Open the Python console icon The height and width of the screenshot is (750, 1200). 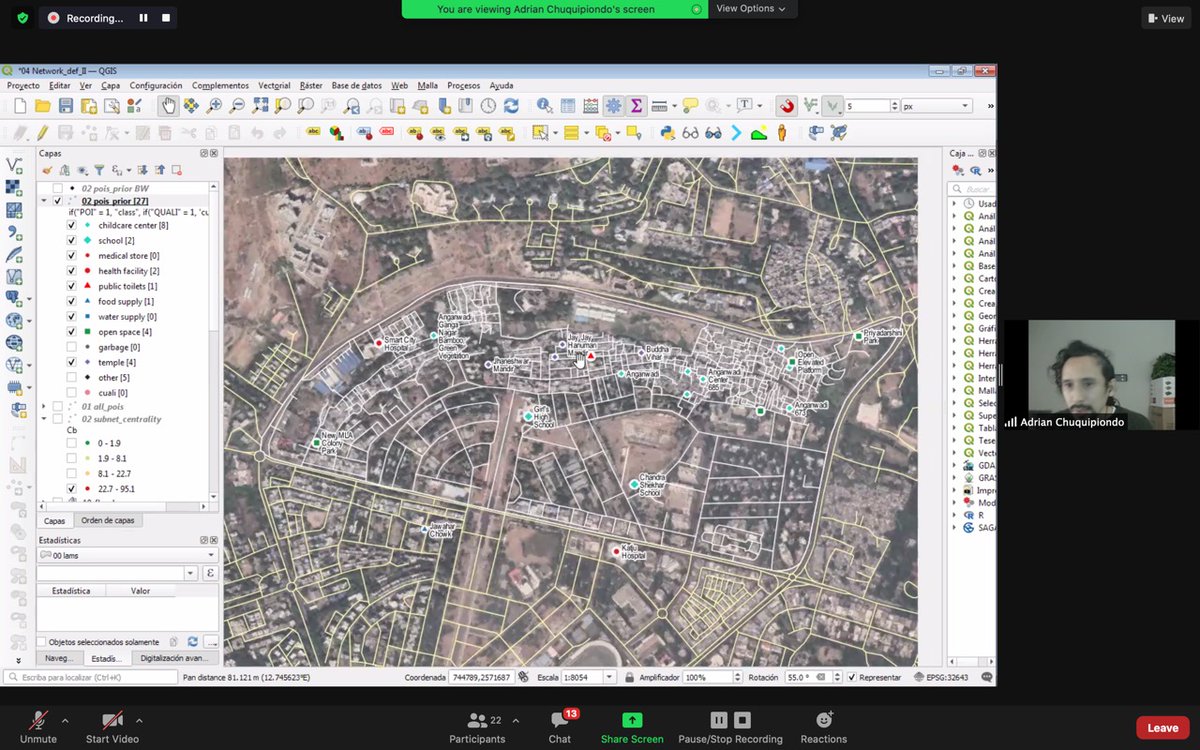(x=667, y=133)
